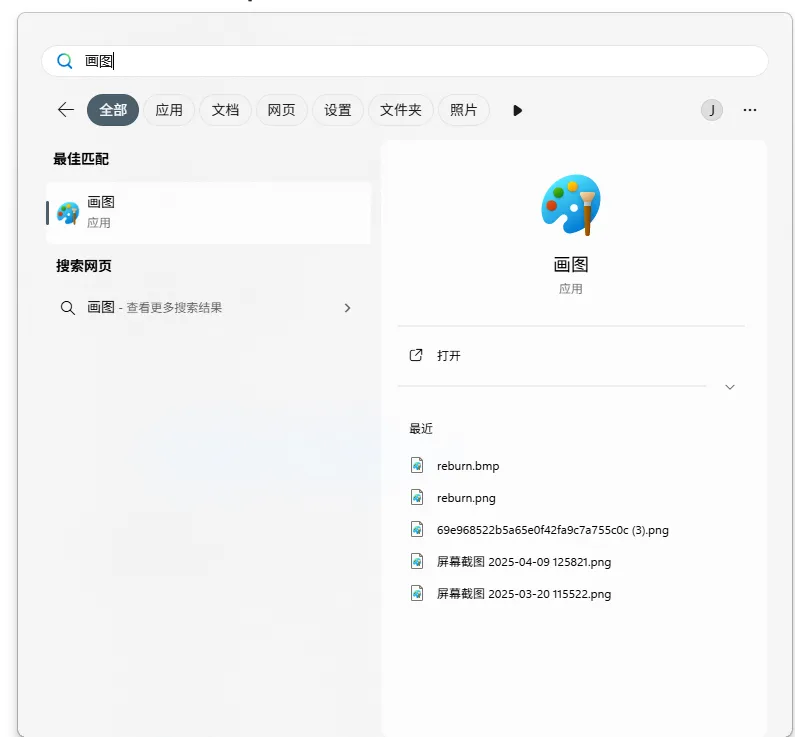Open the three-dot options menu
This screenshot has width=795, height=737.
coord(750,110)
